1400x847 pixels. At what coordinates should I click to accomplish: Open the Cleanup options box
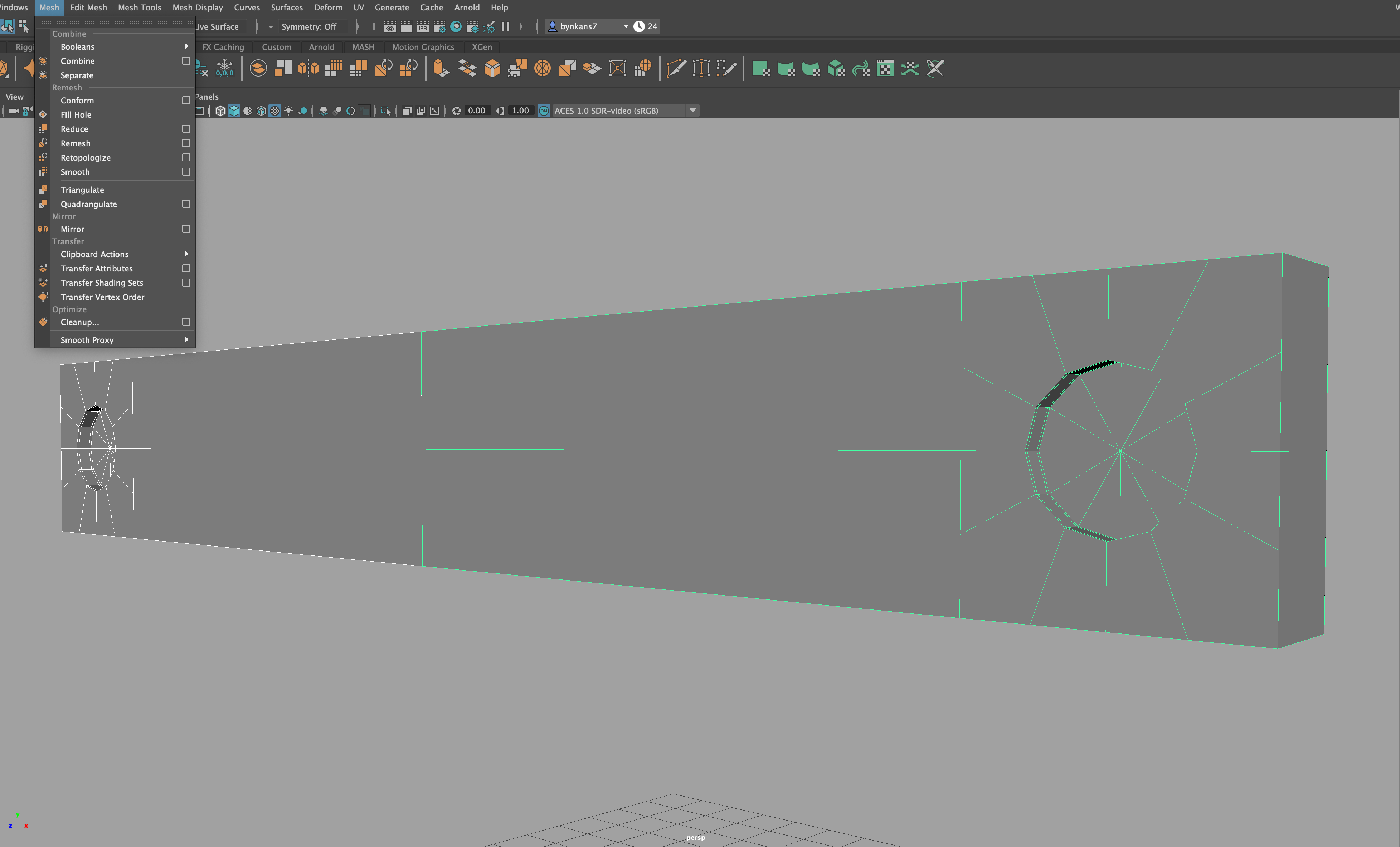[186, 322]
